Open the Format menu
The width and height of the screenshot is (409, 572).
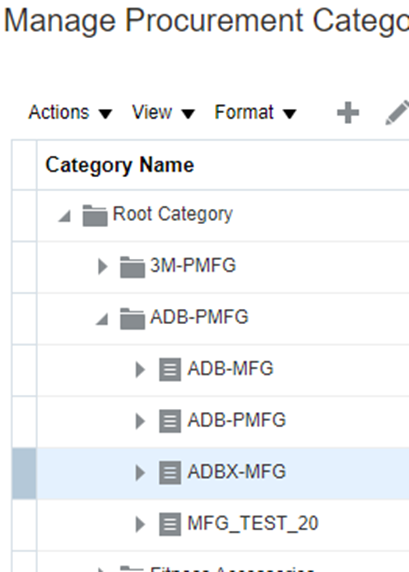point(255,112)
